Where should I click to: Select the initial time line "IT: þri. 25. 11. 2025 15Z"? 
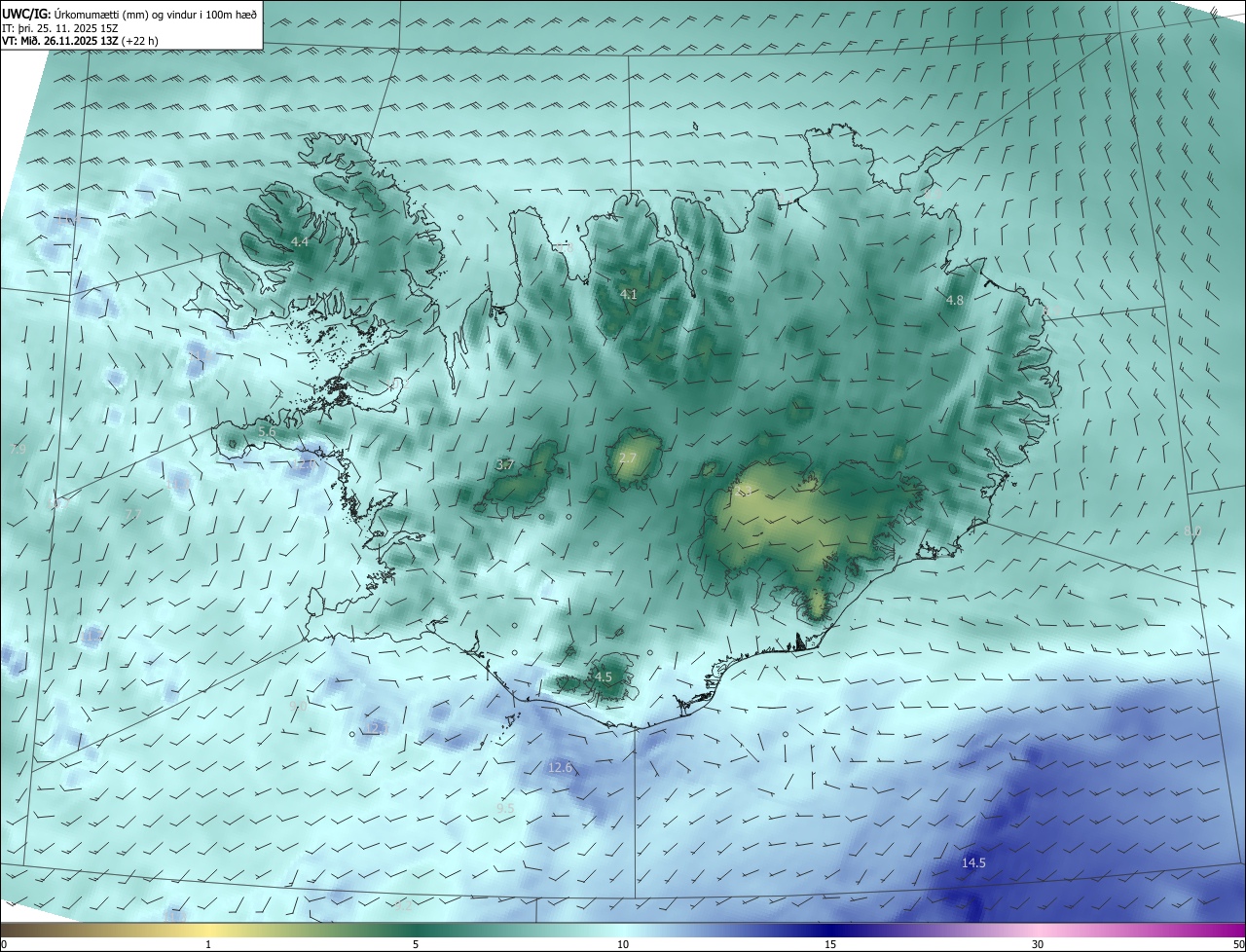[x=60, y=28]
